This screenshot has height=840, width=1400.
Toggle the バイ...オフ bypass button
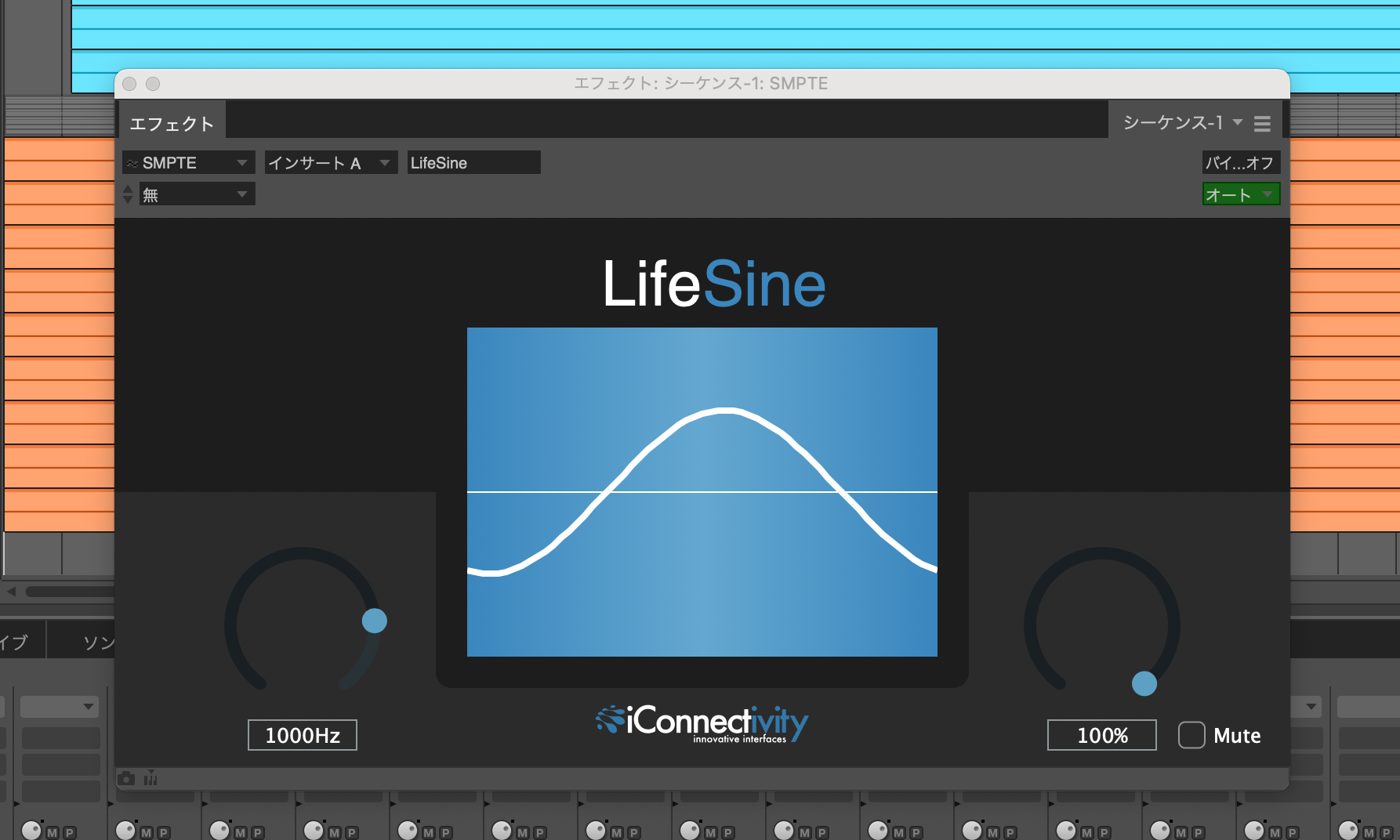coord(1241,162)
